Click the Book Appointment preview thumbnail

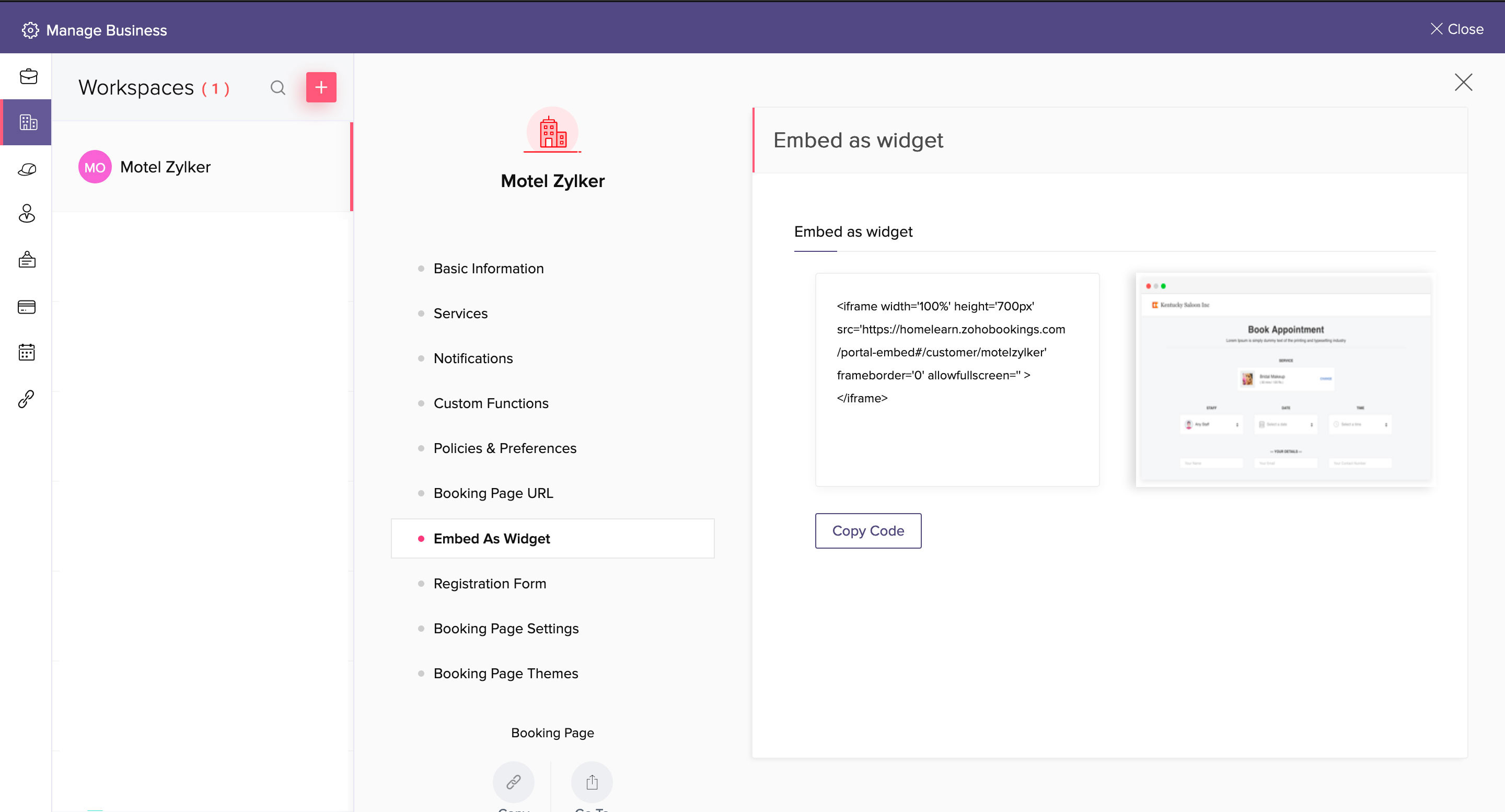(1285, 380)
